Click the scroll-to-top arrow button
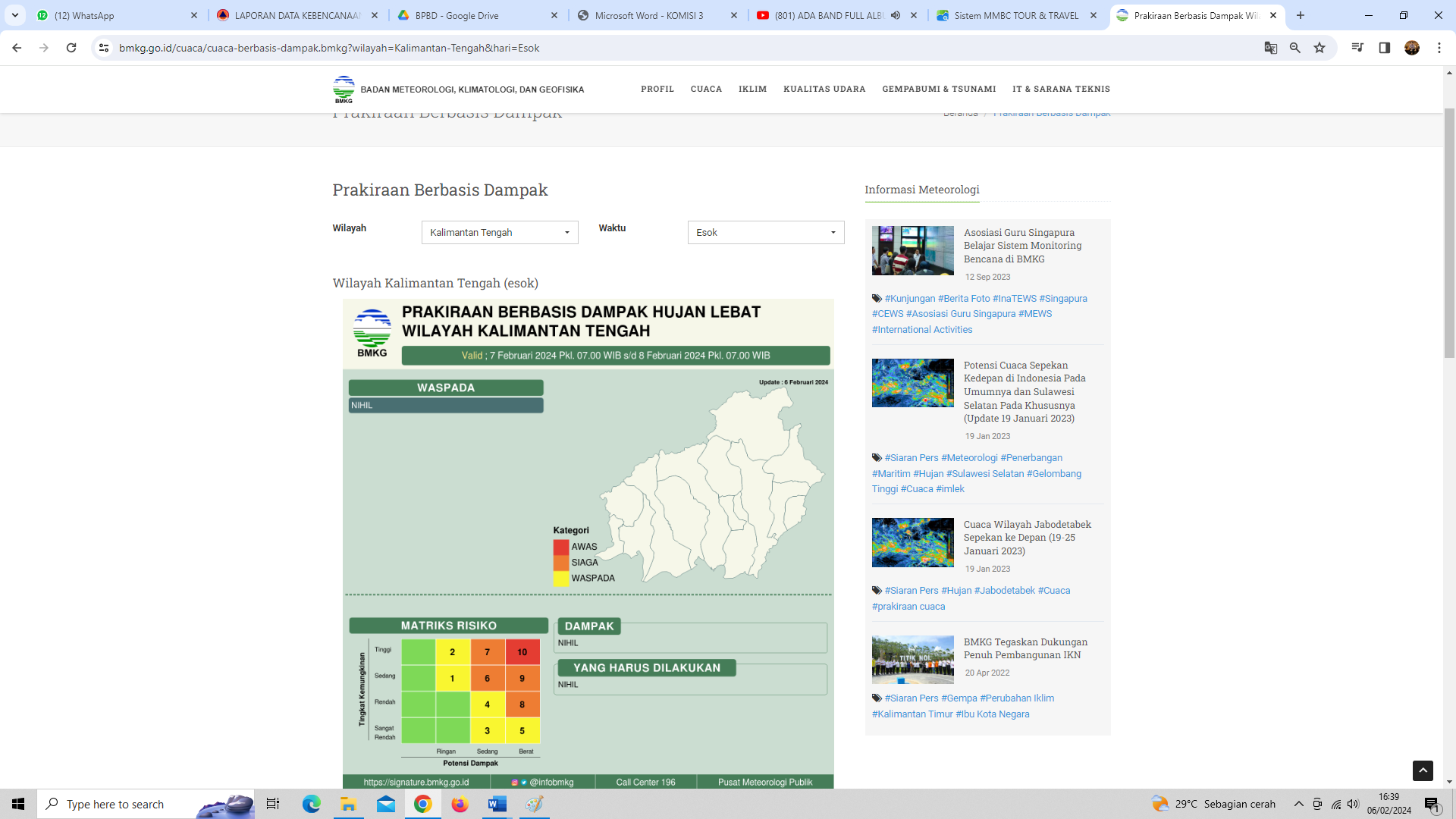The width and height of the screenshot is (1456, 819). coord(1423,770)
